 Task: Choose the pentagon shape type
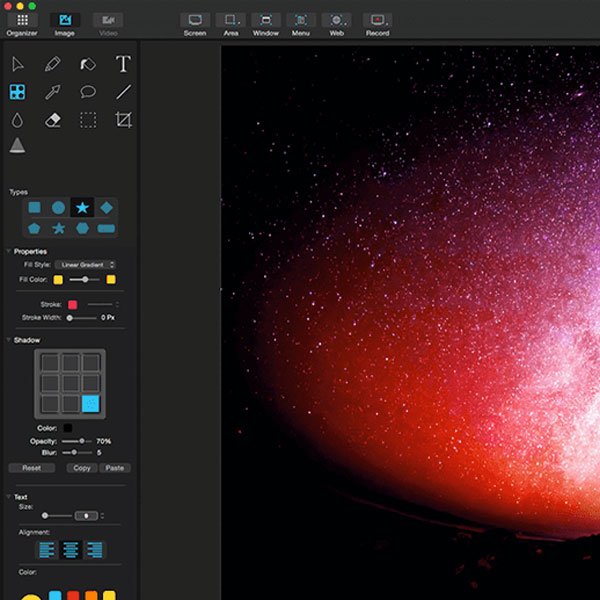click(x=34, y=228)
